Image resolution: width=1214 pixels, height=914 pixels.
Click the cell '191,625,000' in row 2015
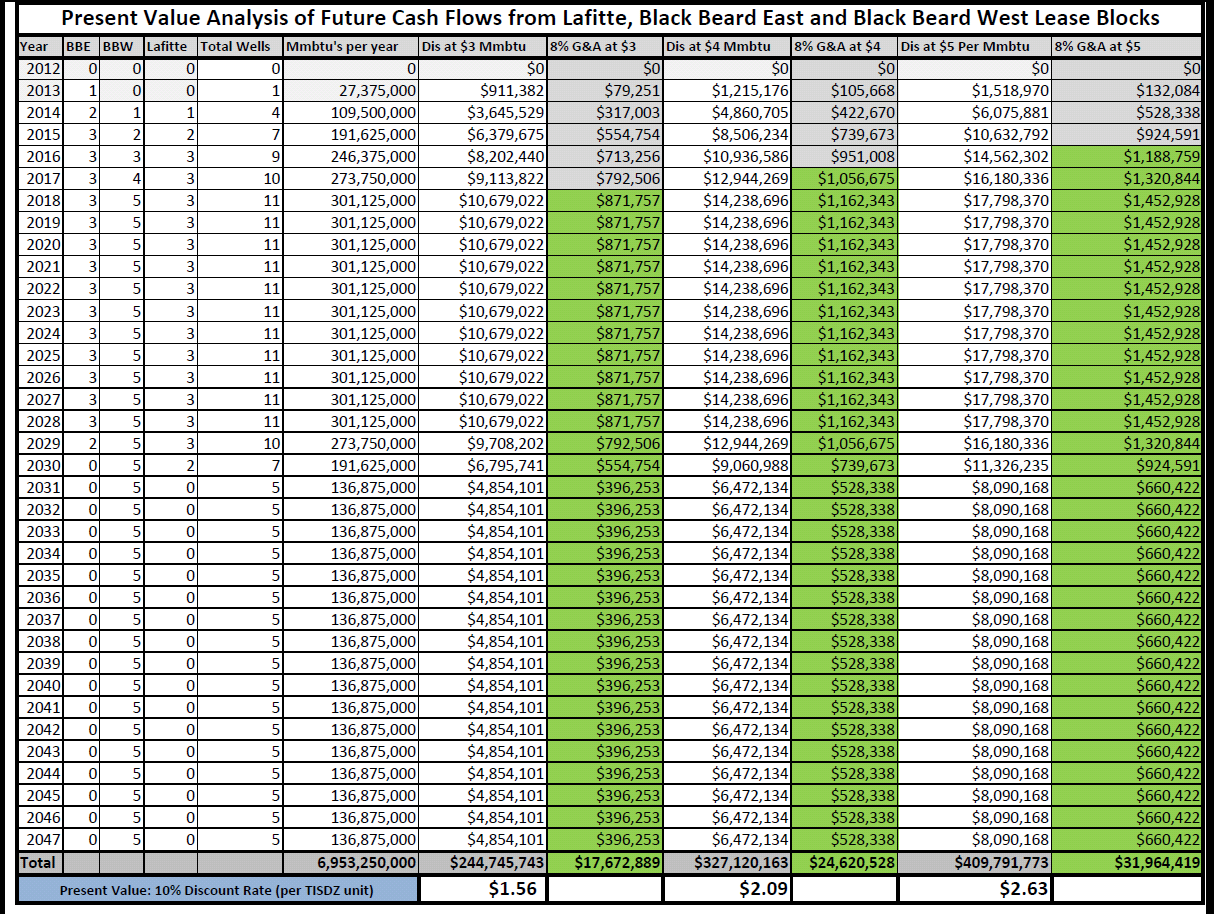coord(351,135)
